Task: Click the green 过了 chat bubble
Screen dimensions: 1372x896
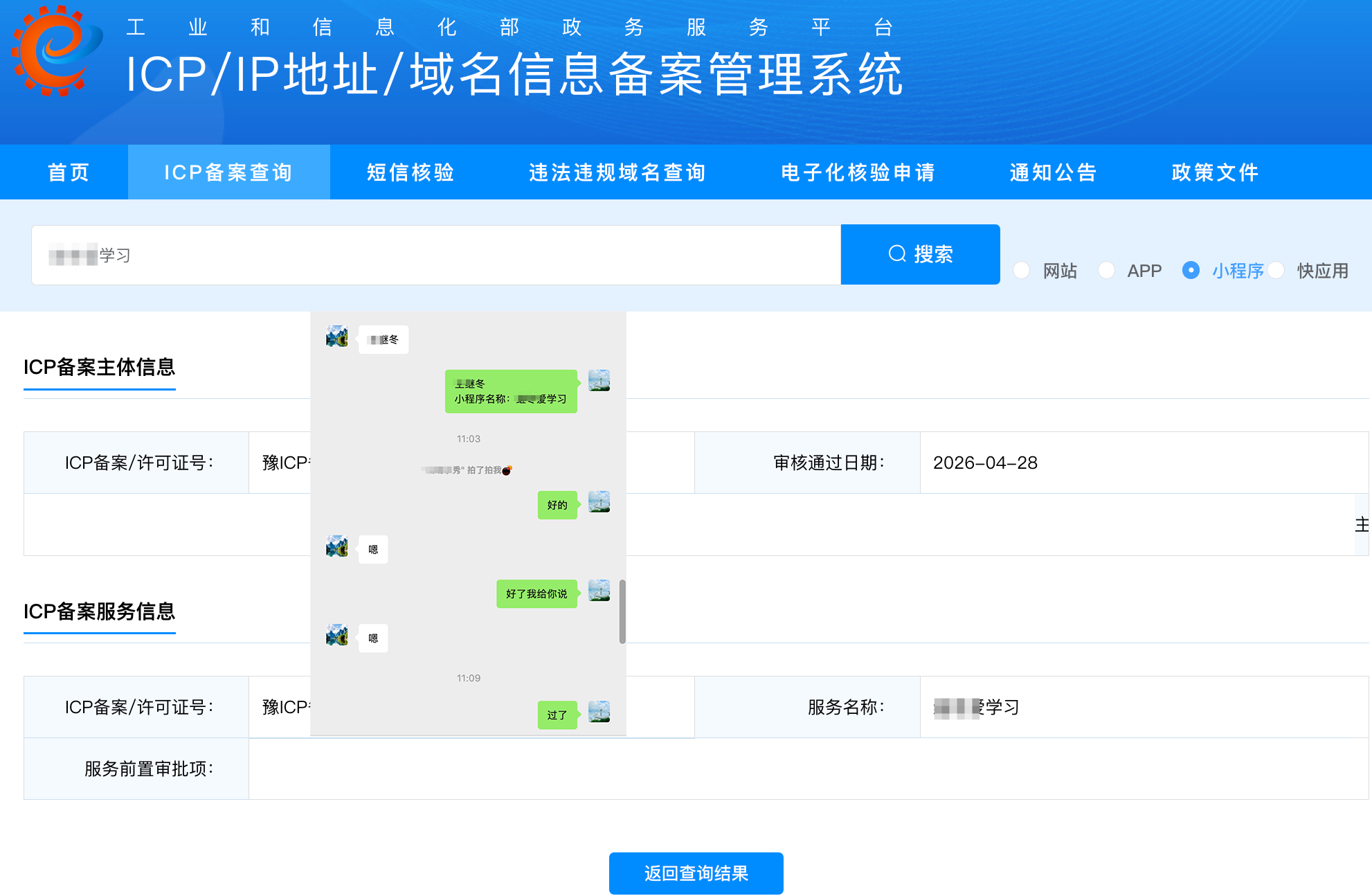Action: 557,715
